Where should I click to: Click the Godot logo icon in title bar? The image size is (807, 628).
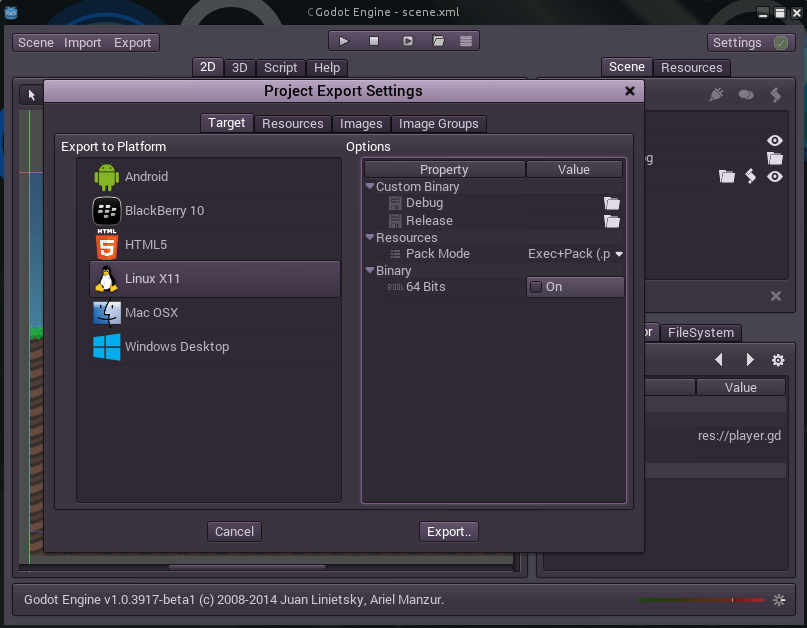(x=11, y=12)
